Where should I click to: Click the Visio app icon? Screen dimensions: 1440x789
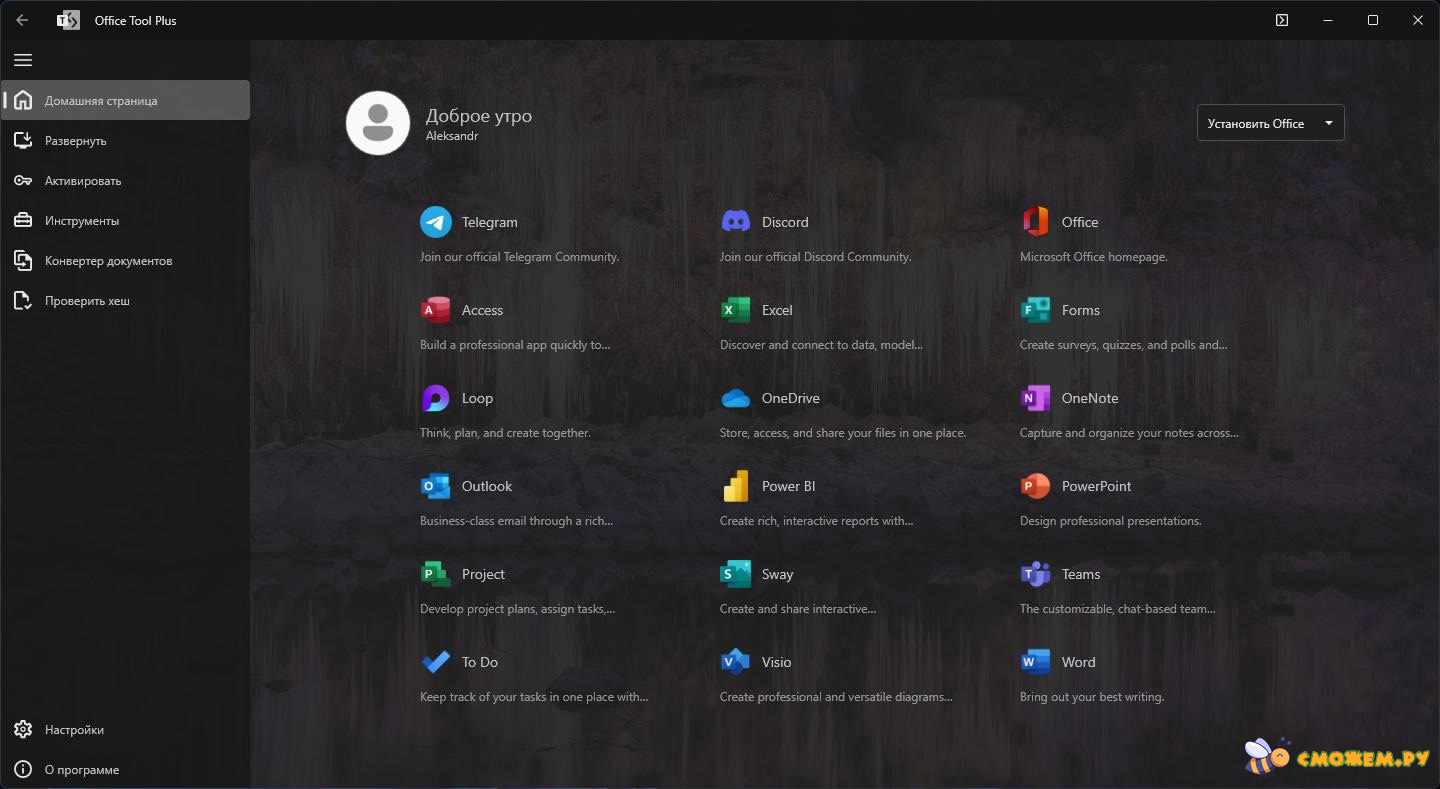[736, 662]
